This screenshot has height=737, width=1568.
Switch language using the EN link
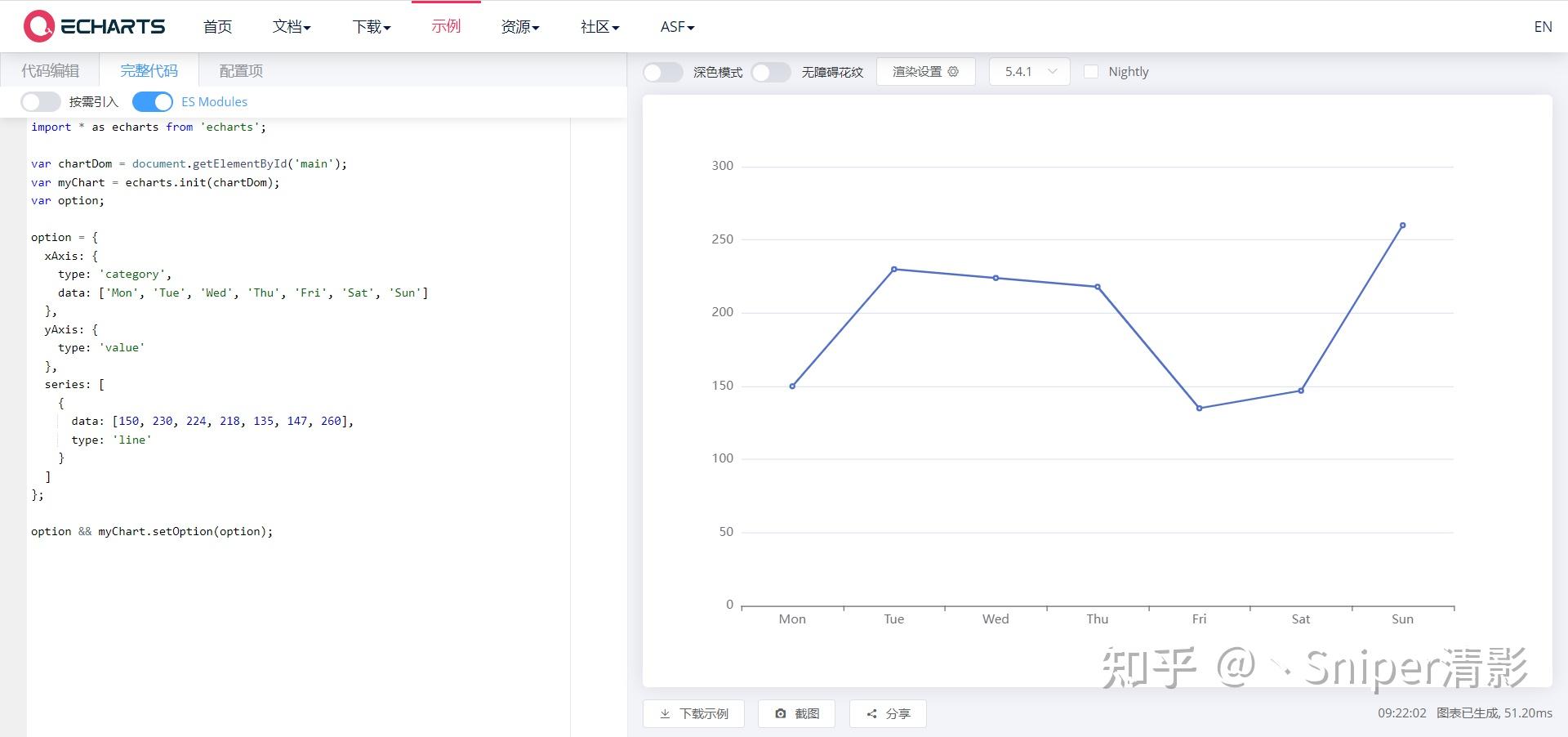[1543, 26]
